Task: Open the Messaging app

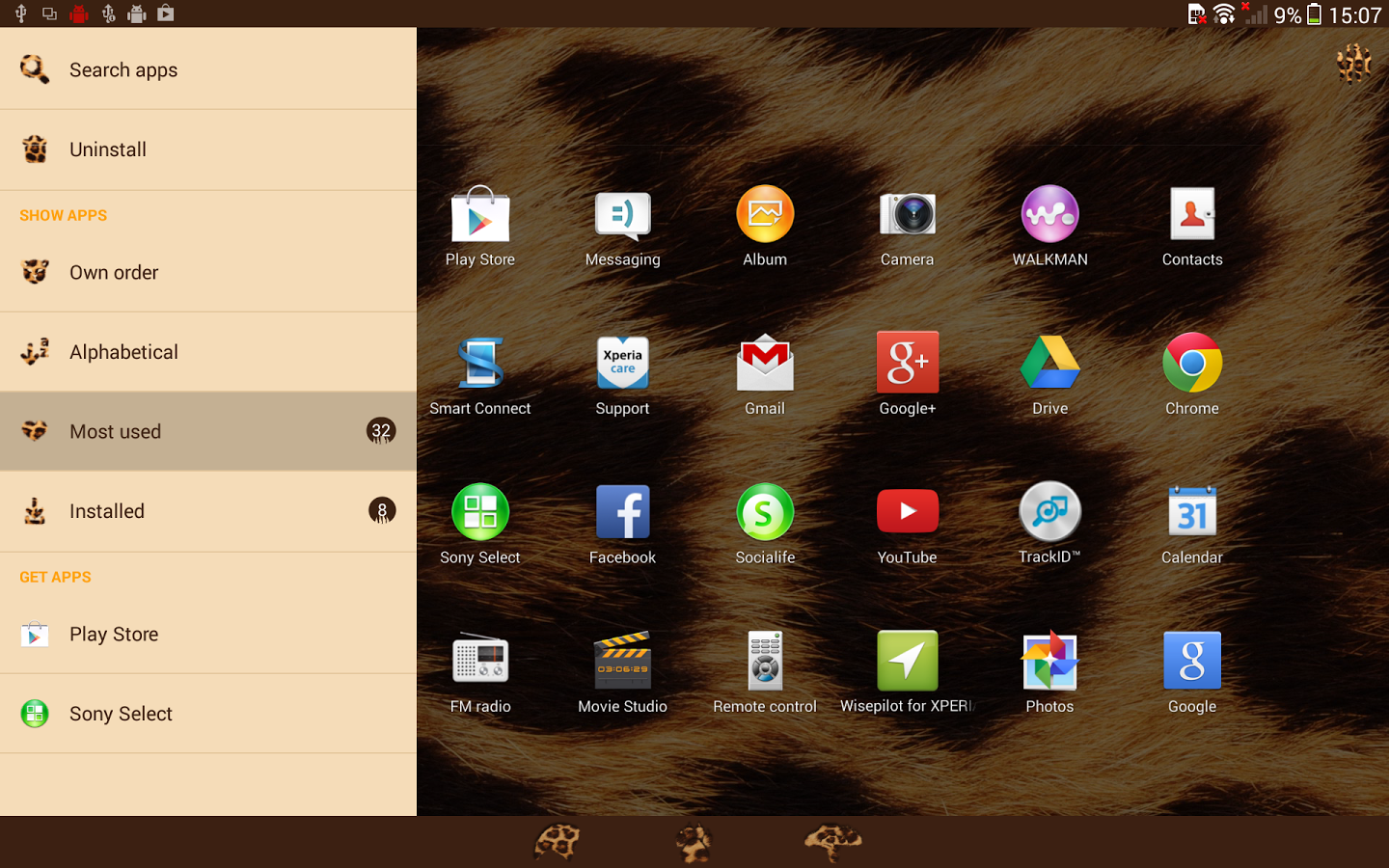Action: click(x=622, y=227)
